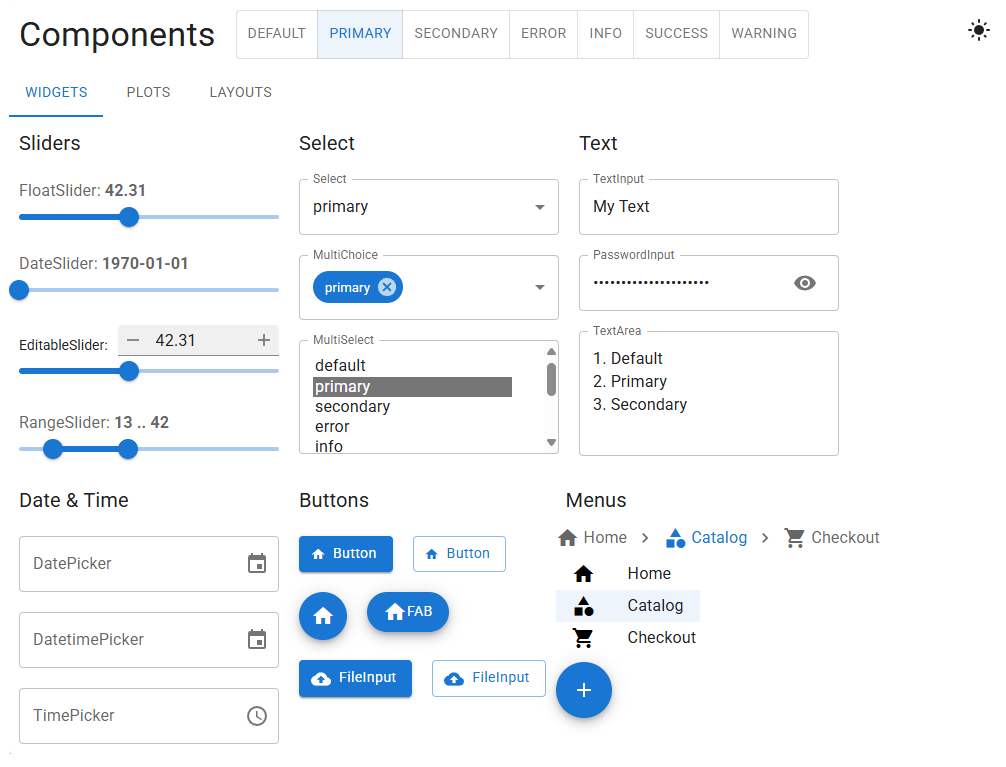The width and height of the screenshot is (1006, 767).
Task: Click the blue Button with home icon
Action: [345, 553]
